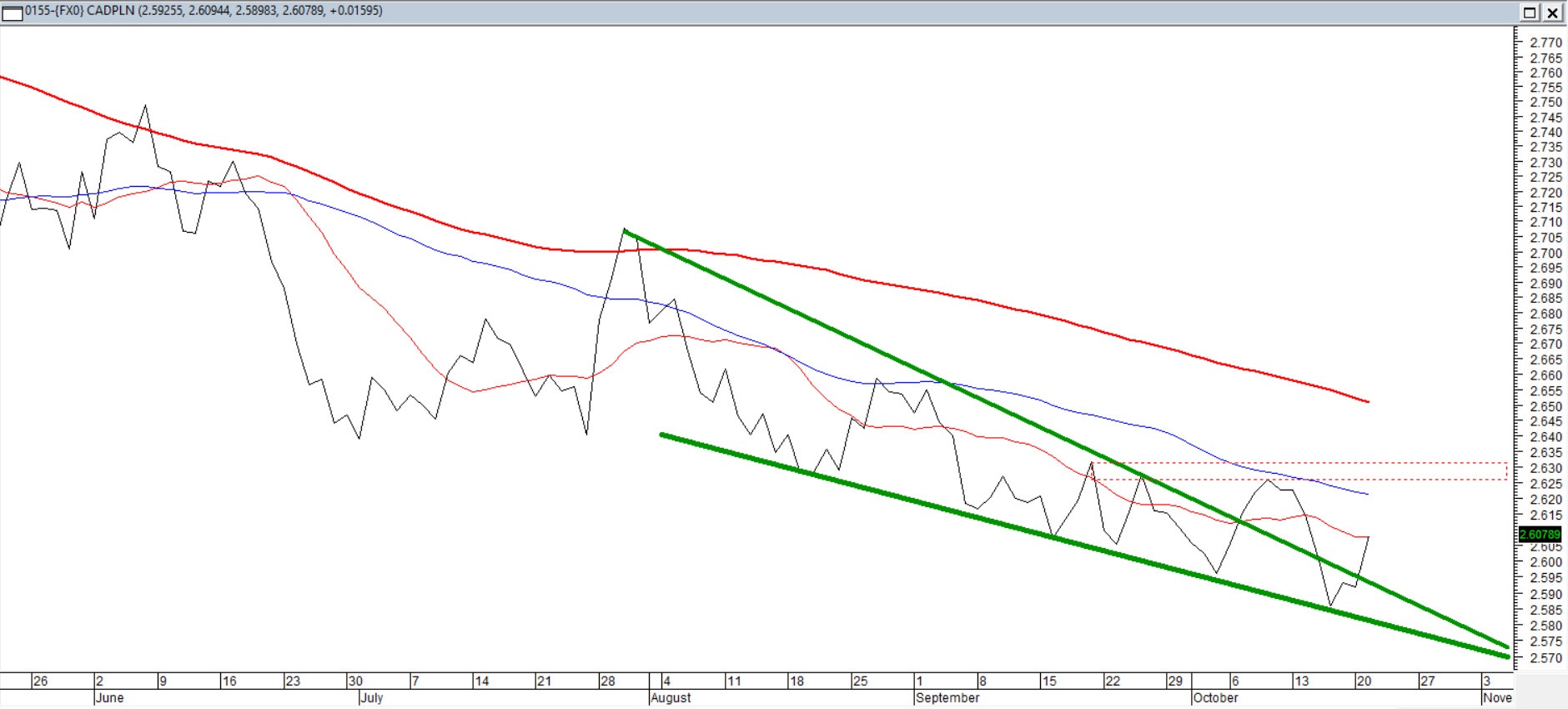Click the June label on date axis

[x=109, y=698]
